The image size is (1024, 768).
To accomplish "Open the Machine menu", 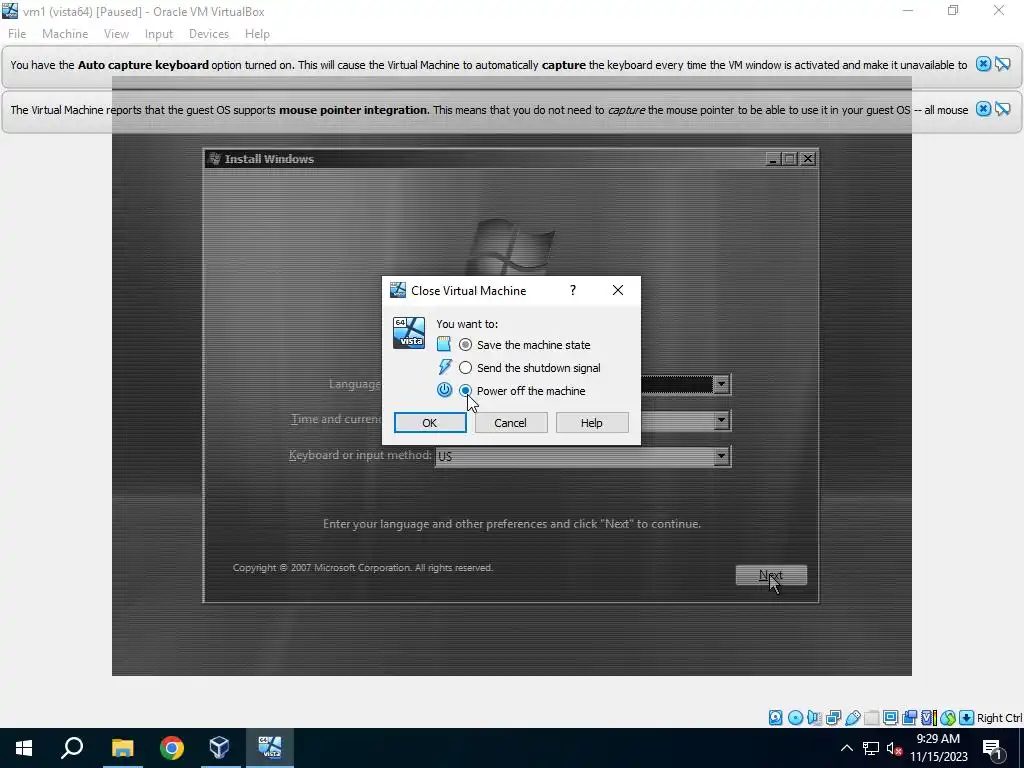I will click(x=65, y=34).
